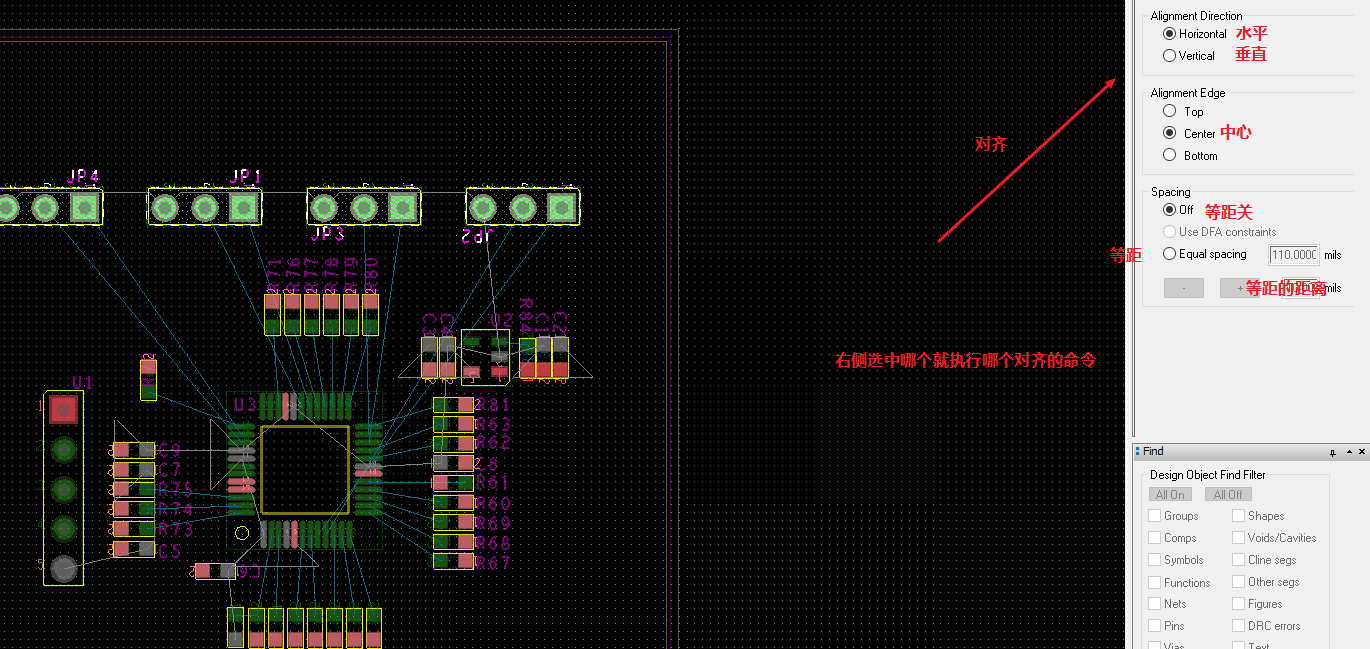The height and width of the screenshot is (649, 1370).
Task: Close the Find panel
Action: 1360,451
